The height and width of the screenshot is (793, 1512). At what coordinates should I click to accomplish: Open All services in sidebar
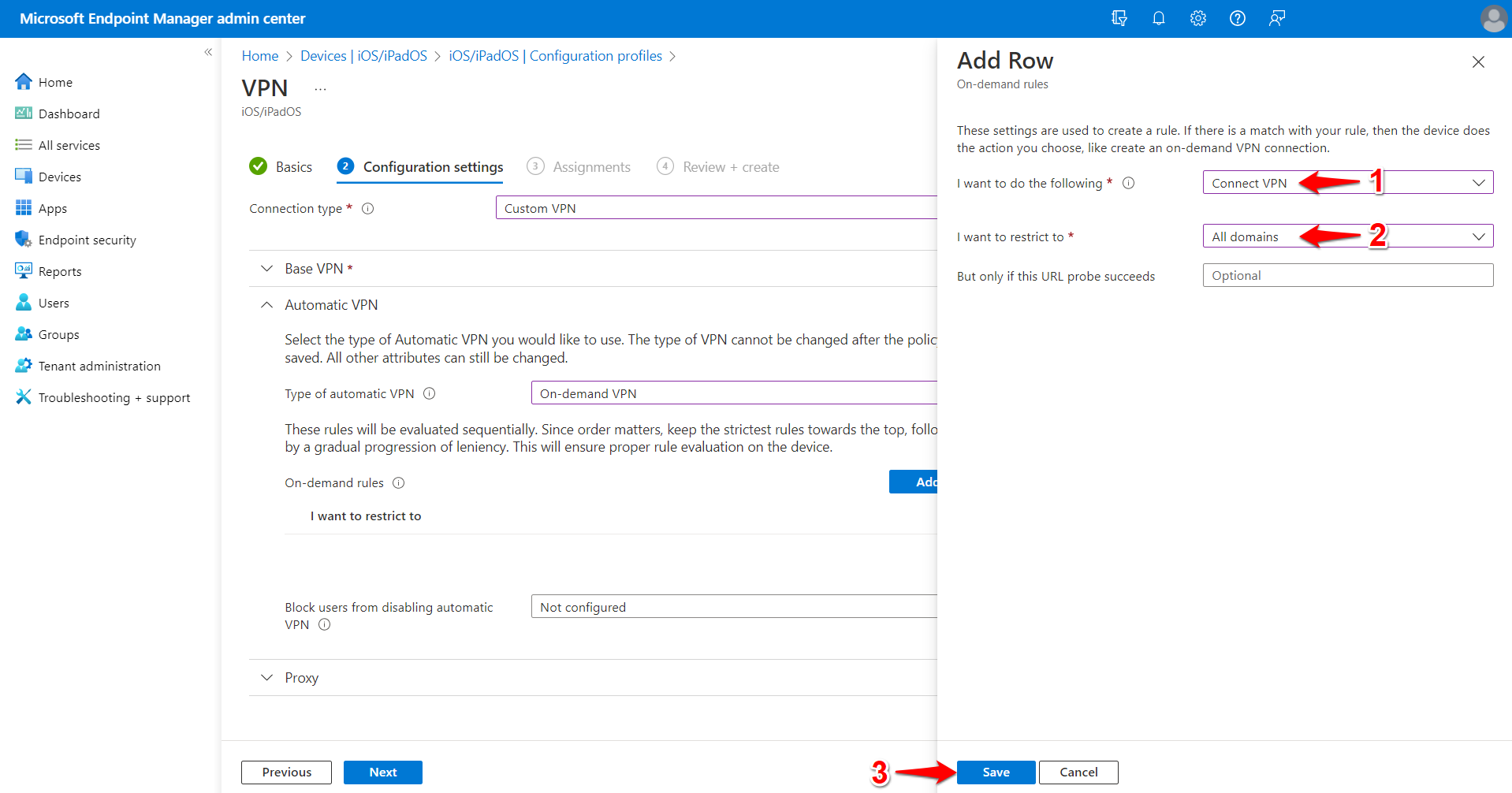(x=69, y=145)
